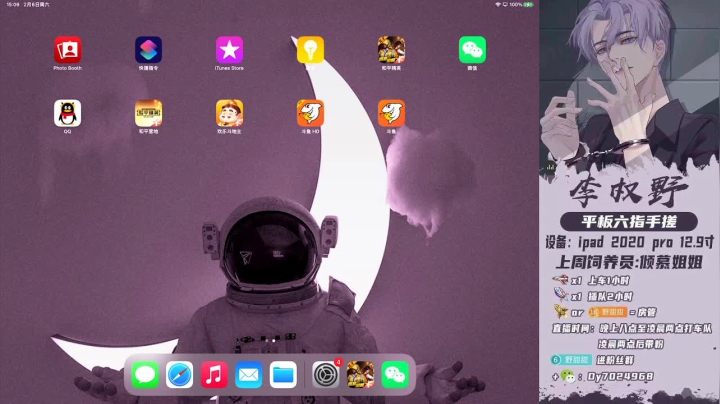Click the 进粉丝群 text
The width and height of the screenshot is (720, 404).
[615, 360]
